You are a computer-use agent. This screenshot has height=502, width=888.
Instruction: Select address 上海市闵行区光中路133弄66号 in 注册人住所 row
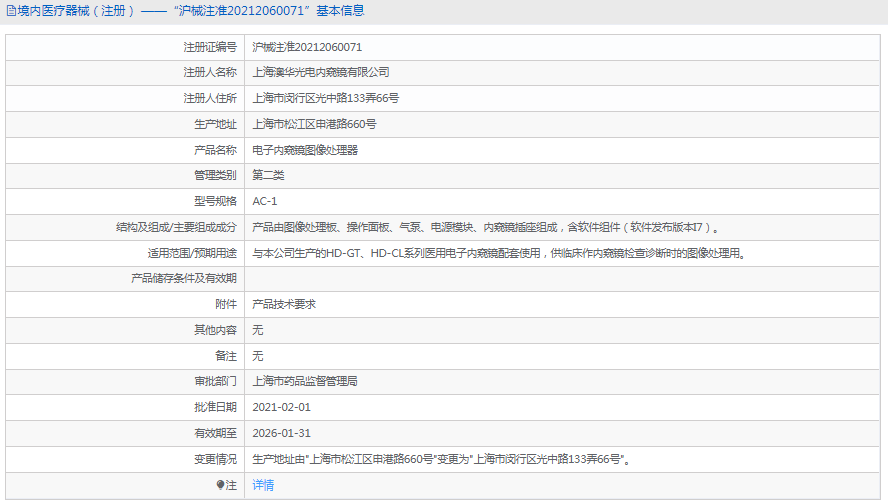(326, 98)
